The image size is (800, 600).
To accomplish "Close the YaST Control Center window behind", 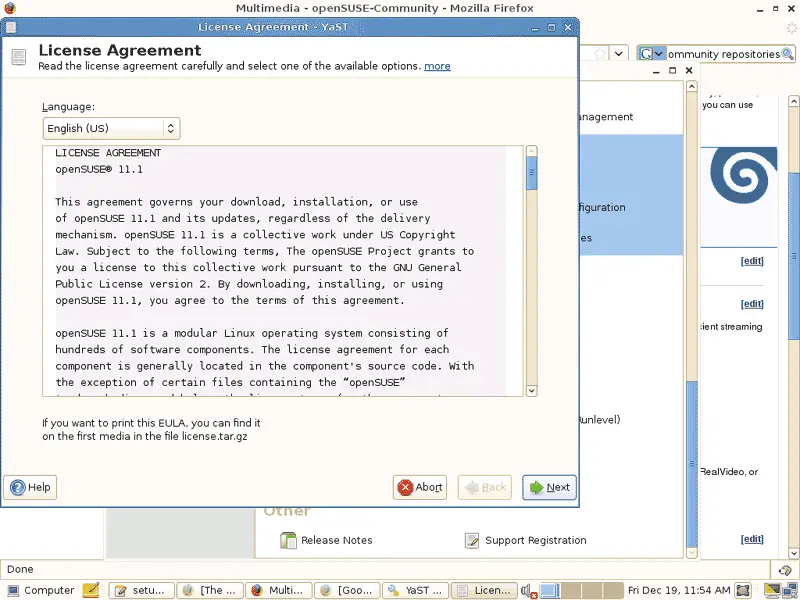I will point(689,70).
